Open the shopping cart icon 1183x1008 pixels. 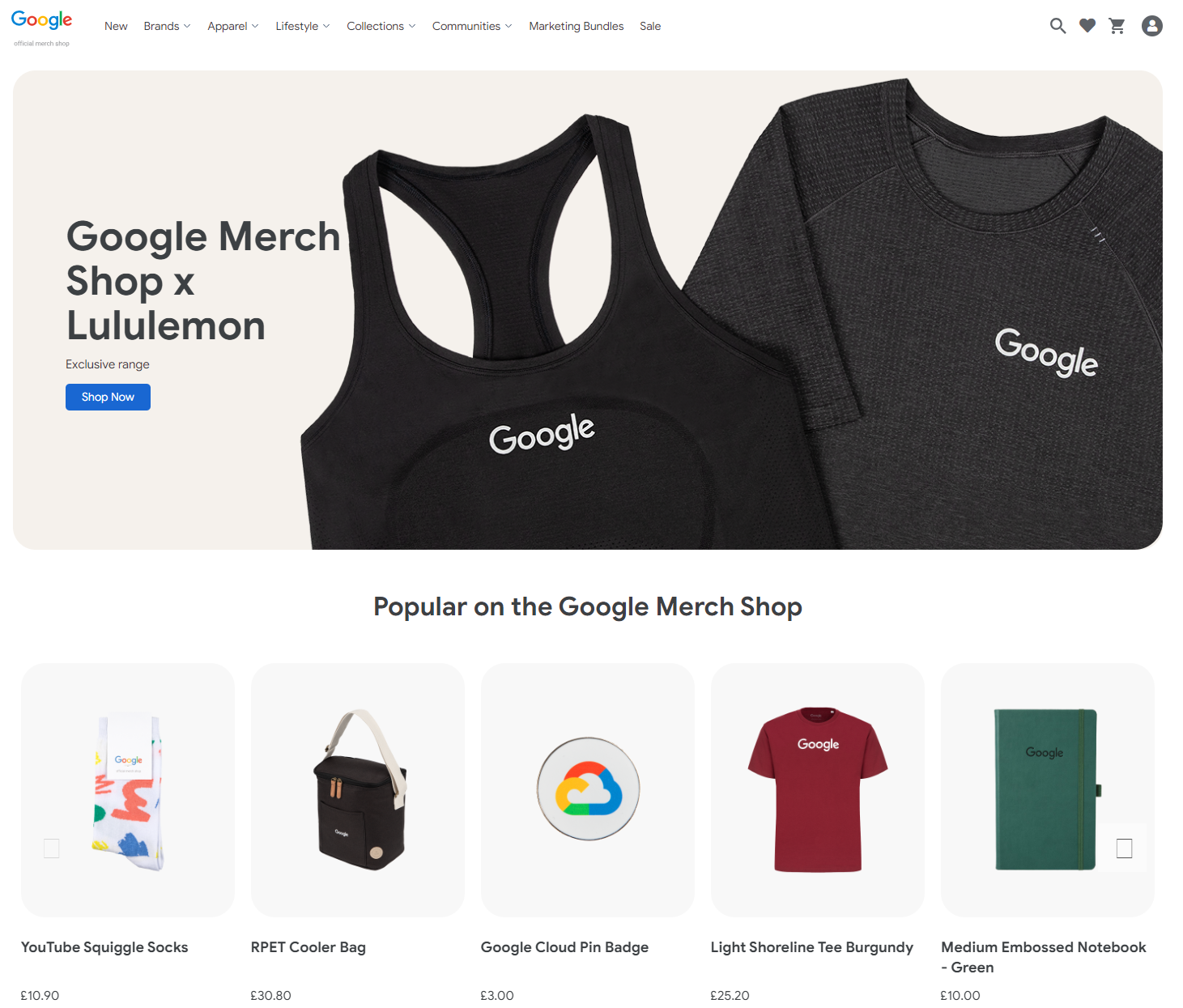pos(1117,26)
